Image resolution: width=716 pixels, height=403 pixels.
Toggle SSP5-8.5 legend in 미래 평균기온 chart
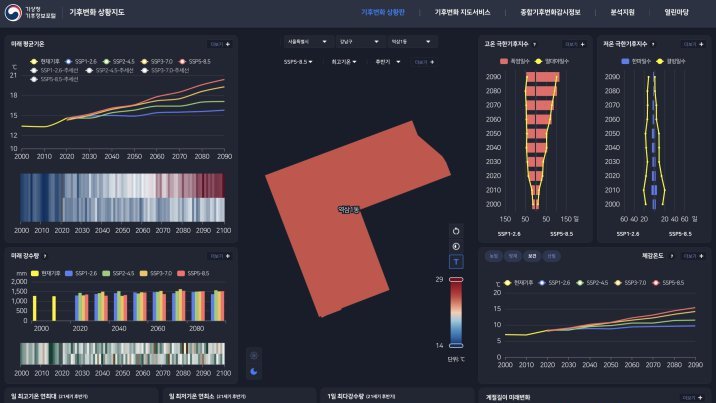[188, 61]
